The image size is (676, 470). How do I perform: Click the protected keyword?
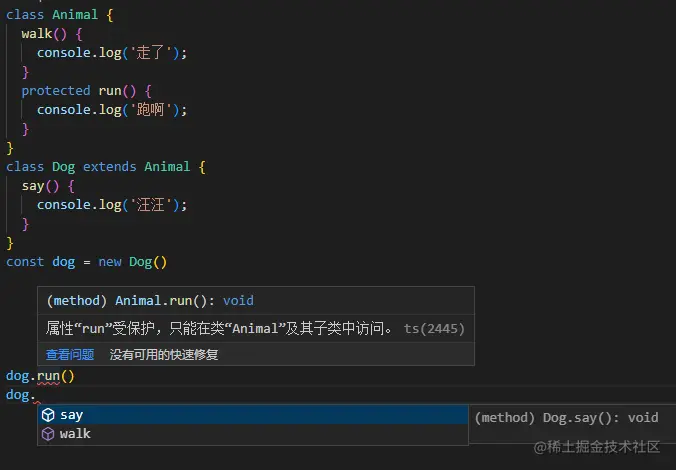point(56,91)
